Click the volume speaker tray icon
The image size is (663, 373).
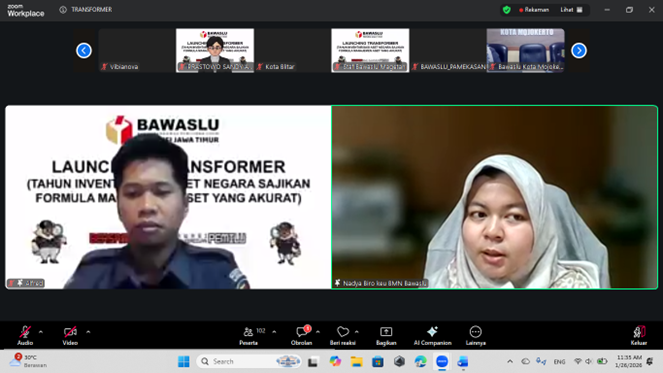coord(589,362)
